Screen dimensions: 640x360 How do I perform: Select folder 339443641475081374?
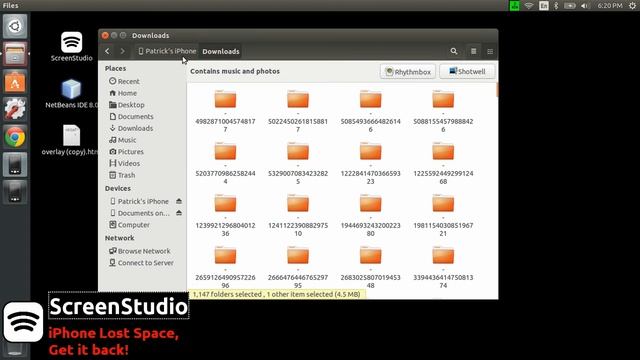[443, 267]
